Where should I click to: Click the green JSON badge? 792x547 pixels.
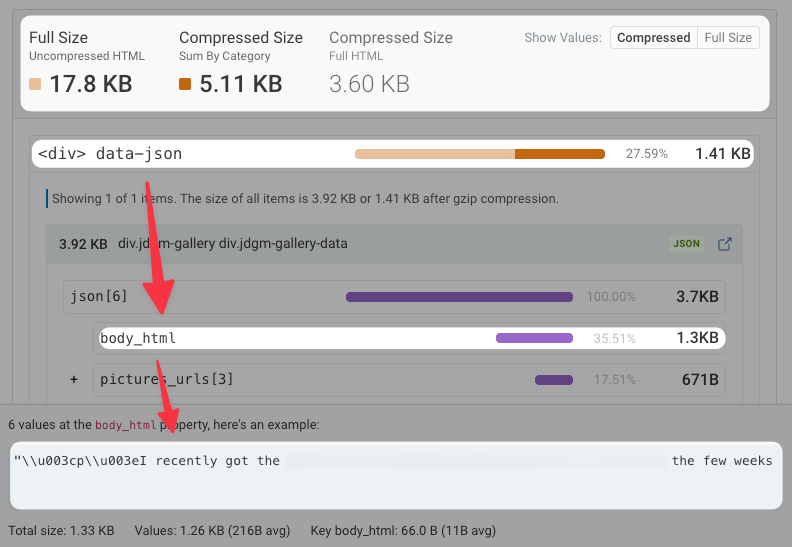[x=687, y=244]
